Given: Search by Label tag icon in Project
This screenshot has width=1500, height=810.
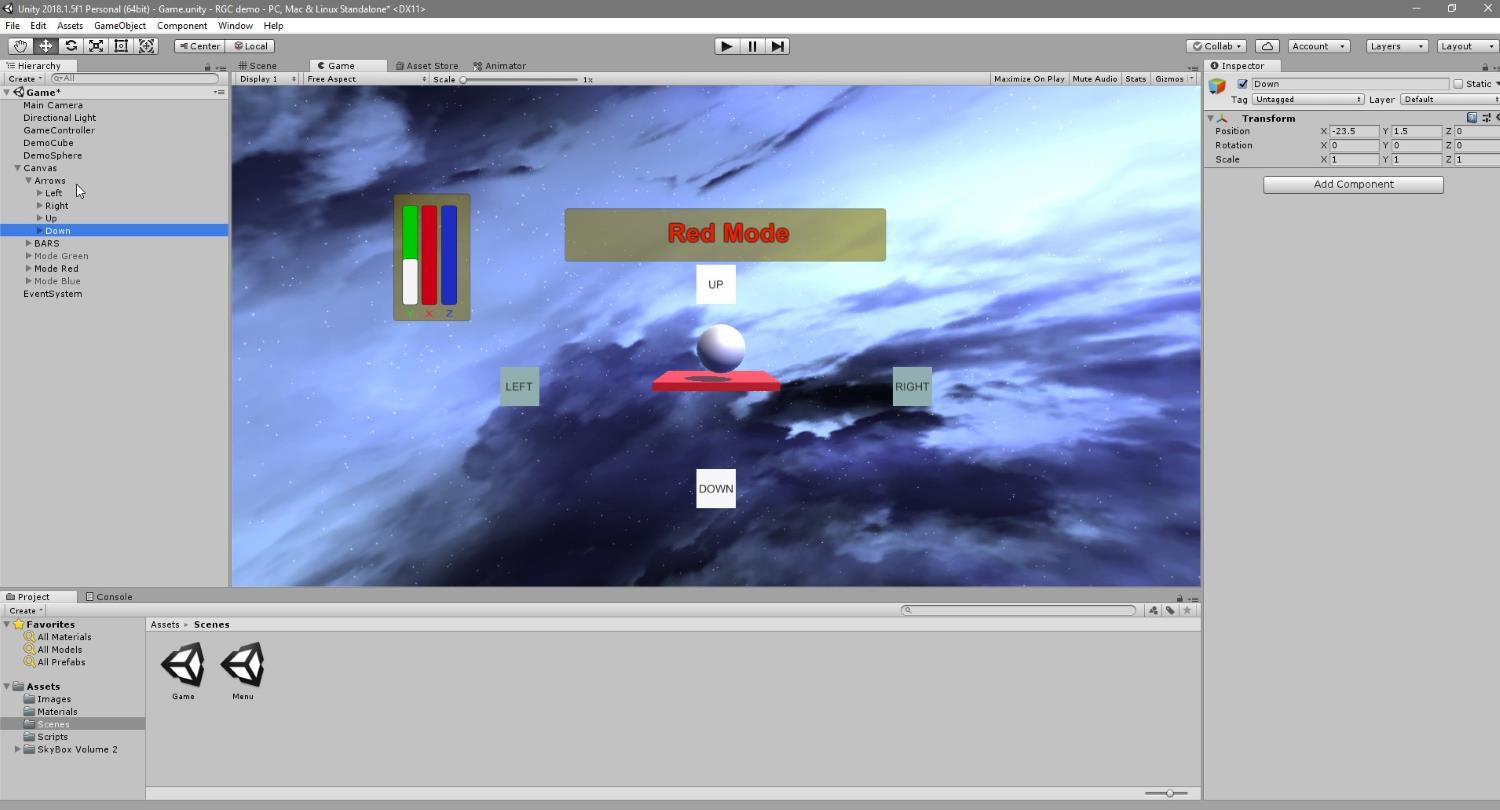Looking at the screenshot, I should pyautogui.click(x=1170, y=610).
